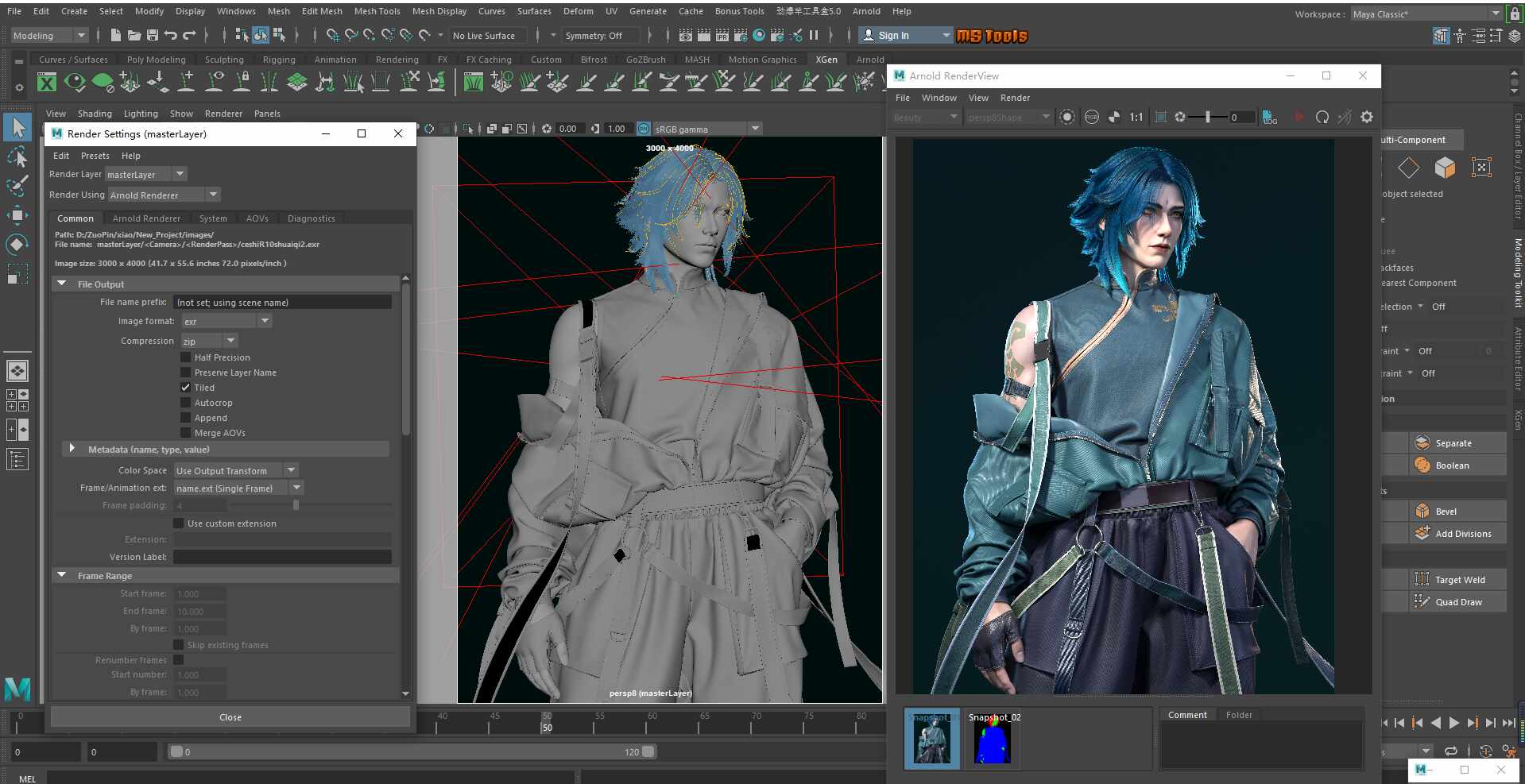The width and height of the screenshot is (1525, 784).
Task: Open the Compression zip dropdown
Action: coord(208,341)
